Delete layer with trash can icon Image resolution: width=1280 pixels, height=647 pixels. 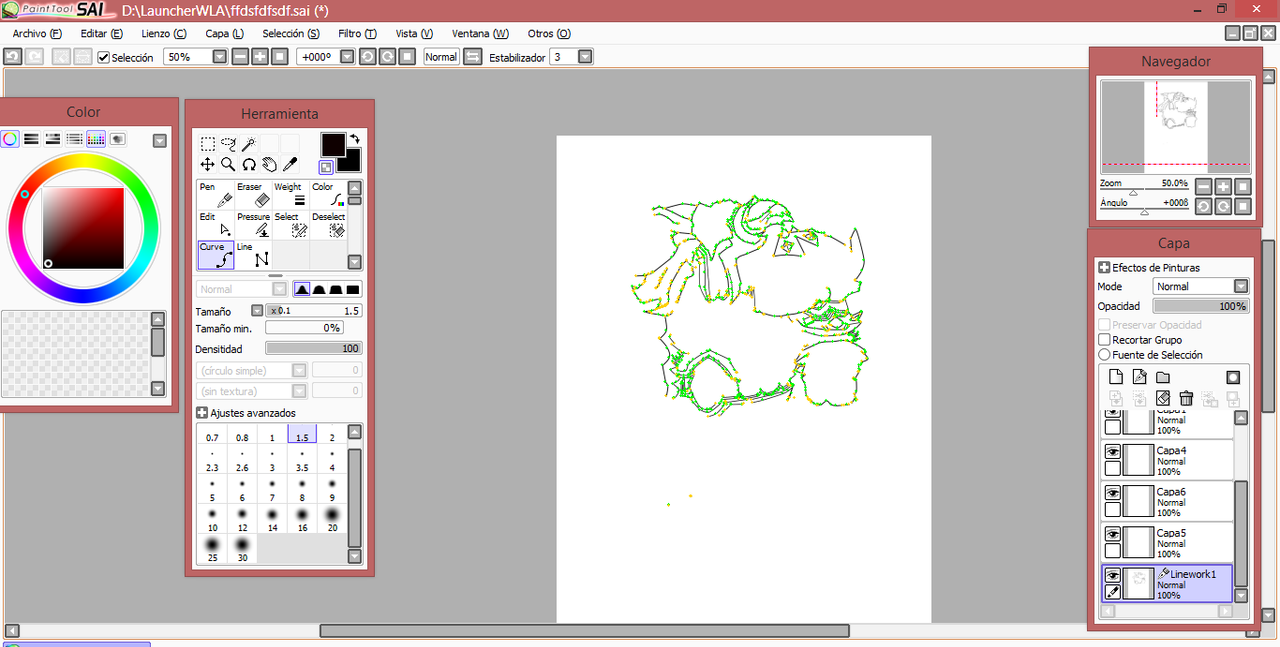pyautogui.click(x=1187, y=399)
